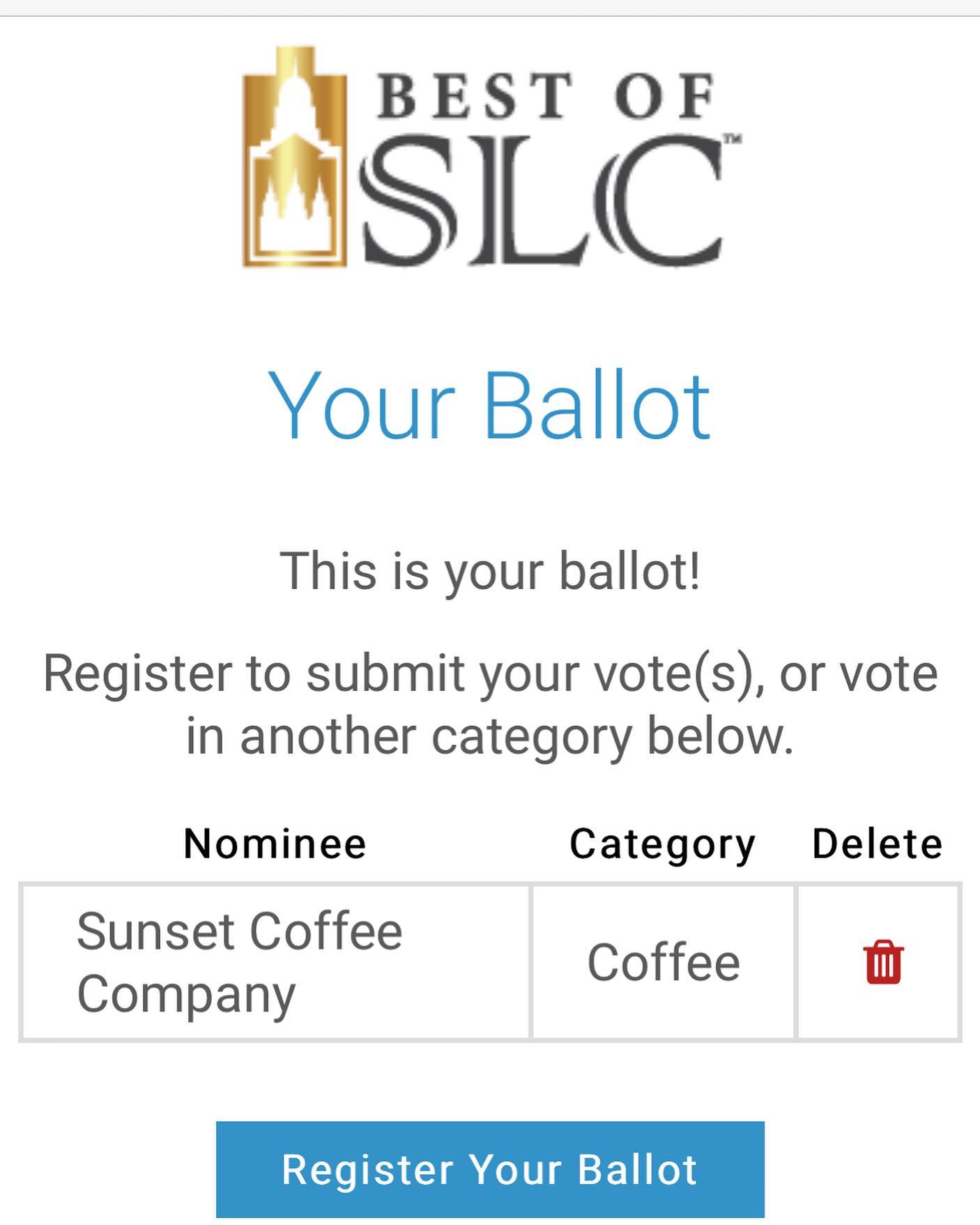Click the This is your ballot! text
980x1225 pixels.
(x=489, y=571)
